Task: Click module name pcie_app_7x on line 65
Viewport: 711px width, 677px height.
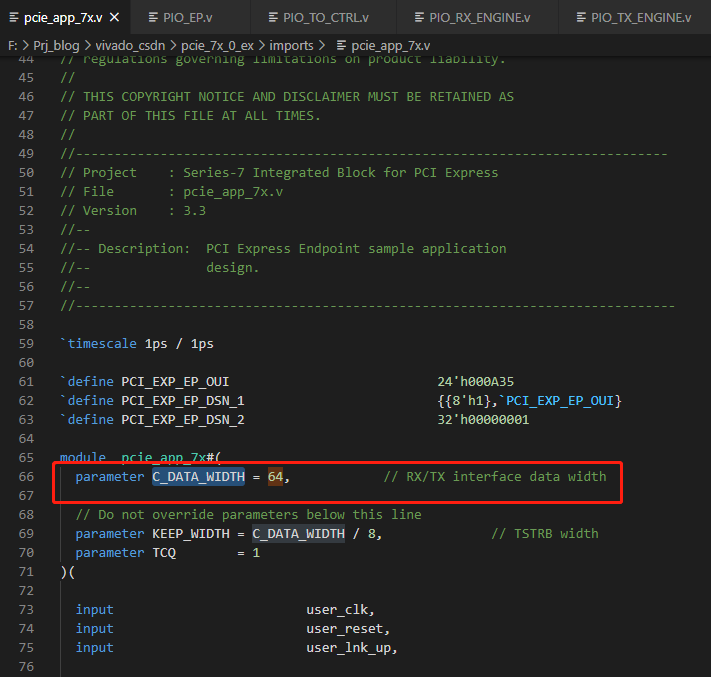Action: (164, 457)
